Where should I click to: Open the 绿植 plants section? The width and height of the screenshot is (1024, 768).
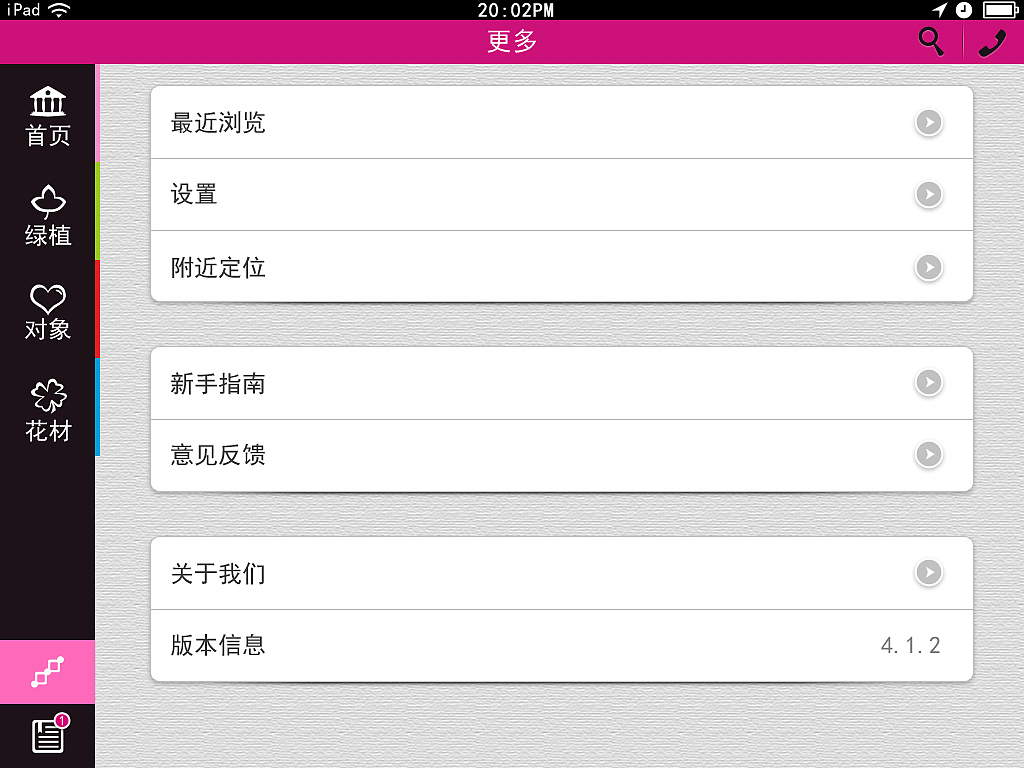point(48,215)
